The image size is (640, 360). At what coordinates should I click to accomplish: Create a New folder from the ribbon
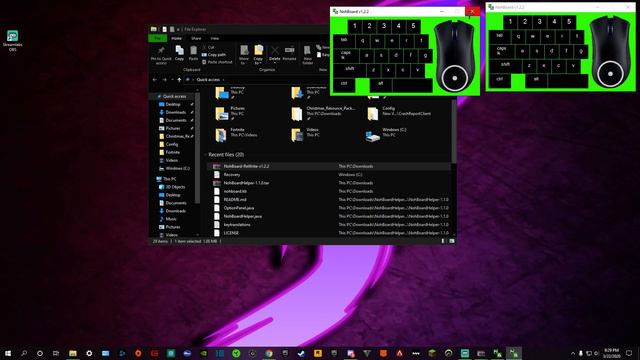click(x=307, y=55)
